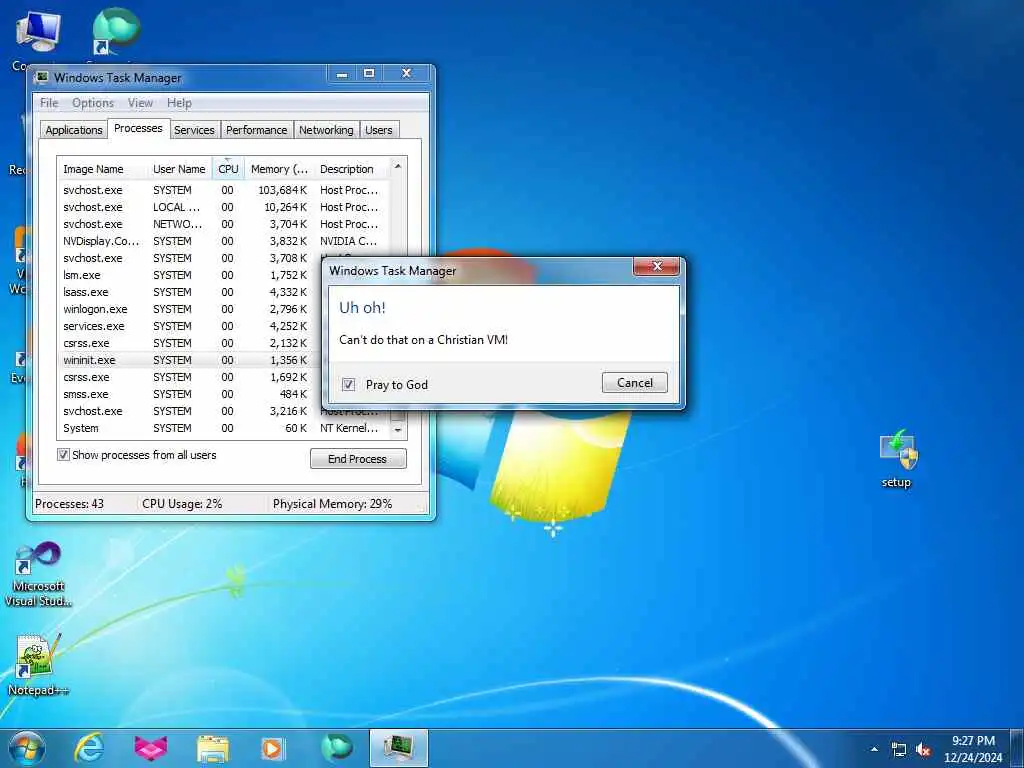Select svchost.exe row using 103,684 K
The height and width of the screenshot is (768, 1024).
coord(223,190)
